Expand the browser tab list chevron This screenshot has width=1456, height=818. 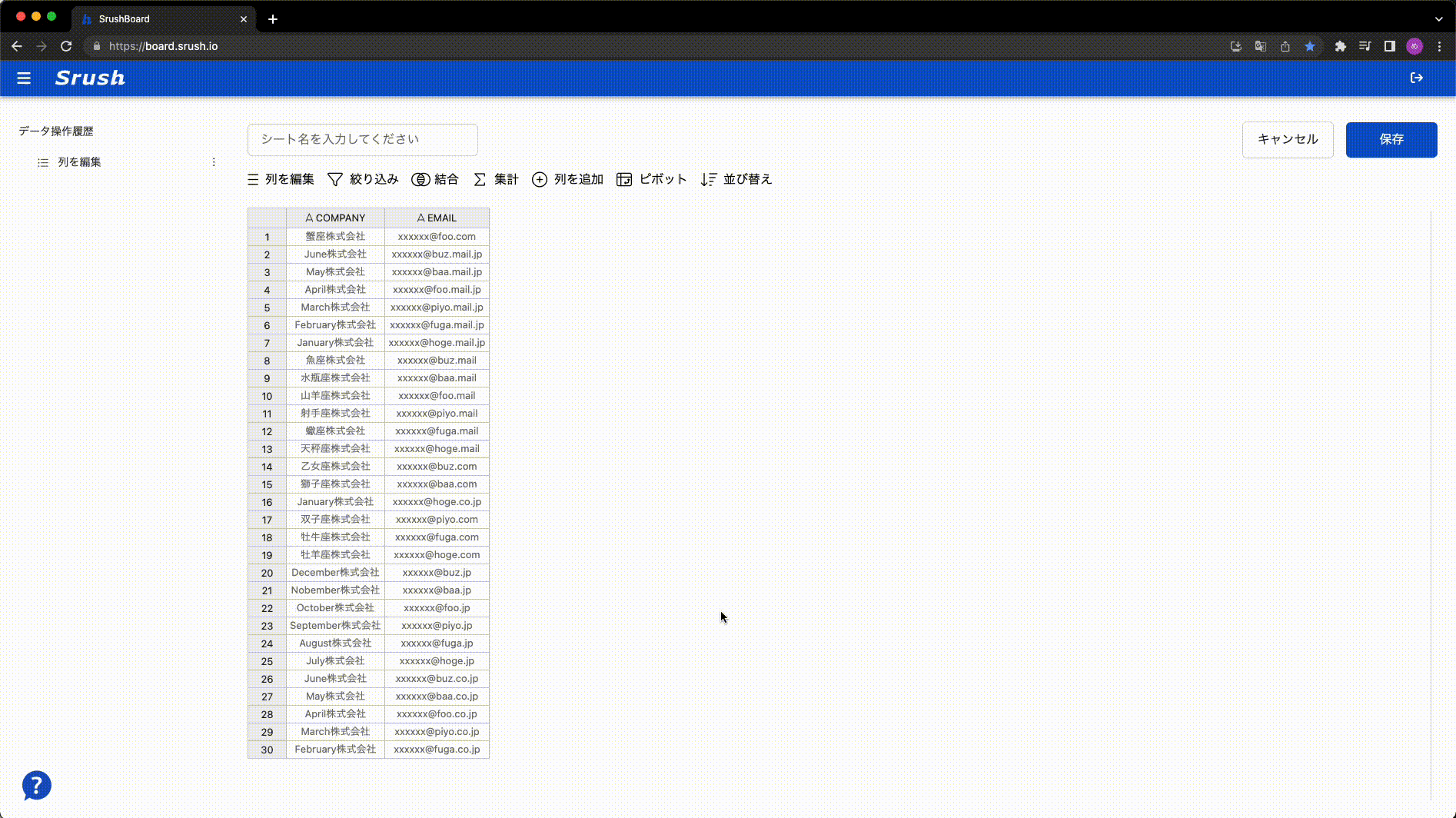point(1438,18)
